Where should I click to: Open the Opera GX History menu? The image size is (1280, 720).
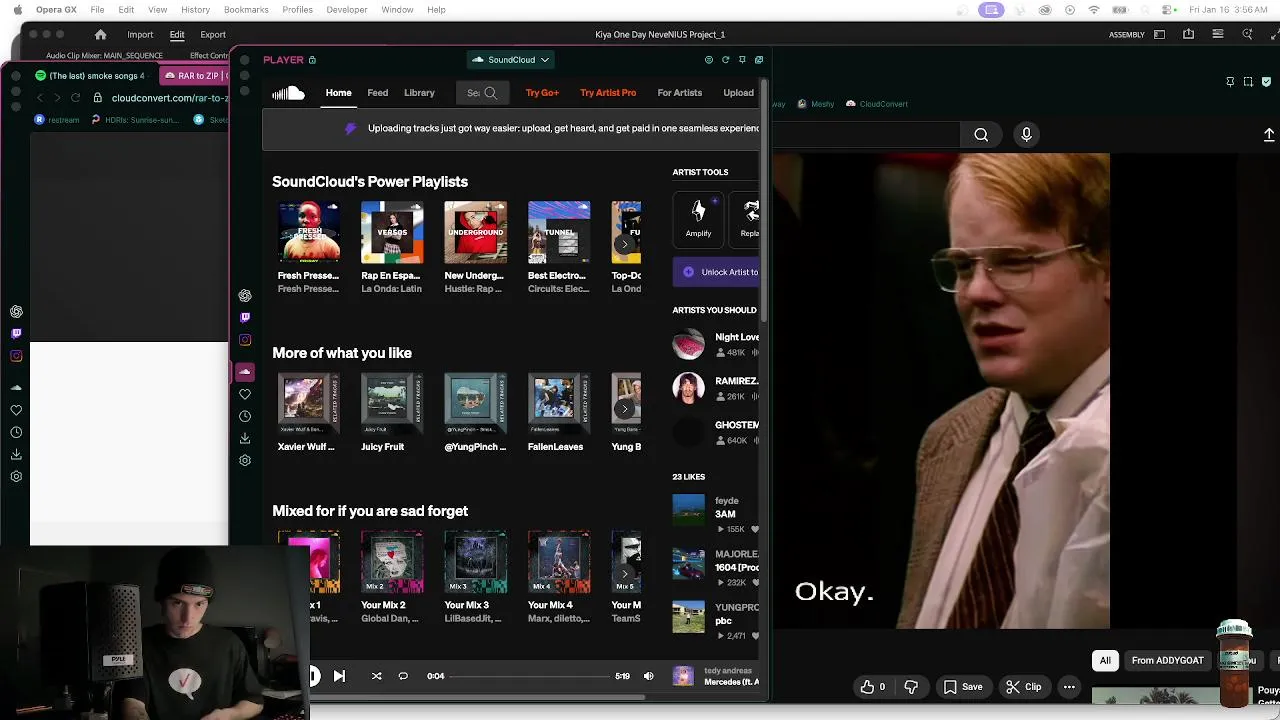195,10
